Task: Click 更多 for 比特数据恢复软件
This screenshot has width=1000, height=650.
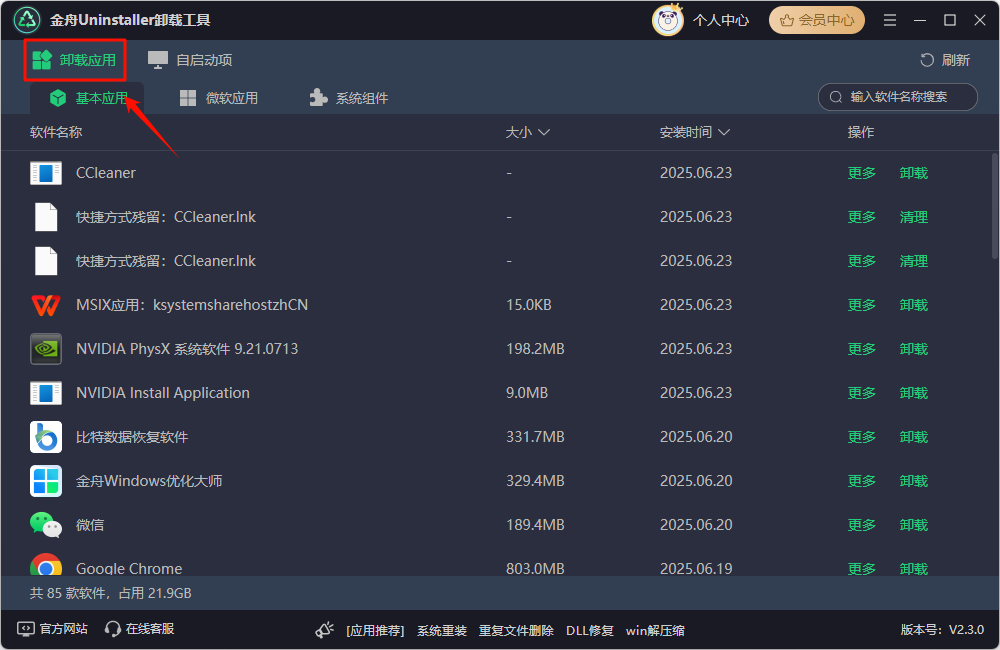Action: 862,437
